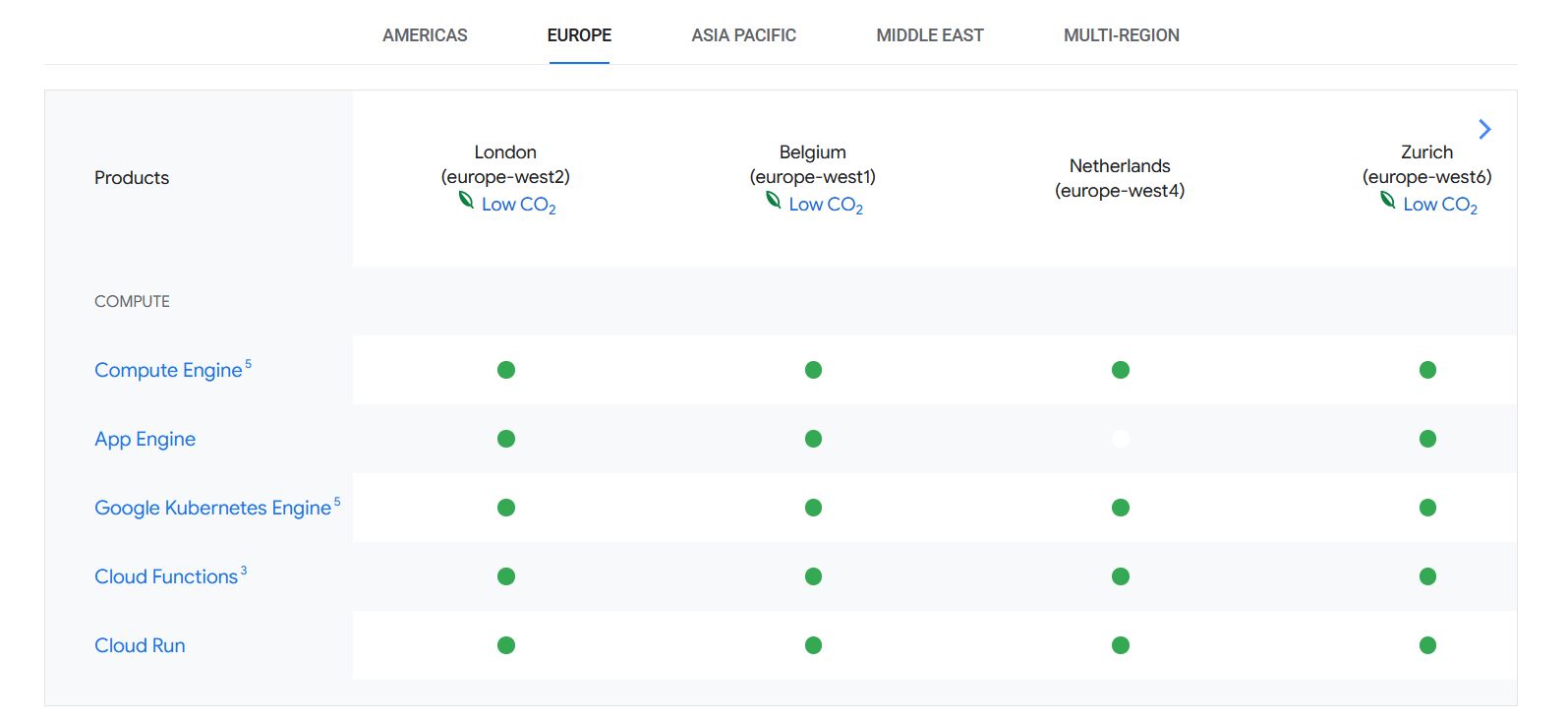Viewport: 1568px width, 723px height.
Task: Click App Engine availability dot for Zurich
Action: coord(1427,439)
